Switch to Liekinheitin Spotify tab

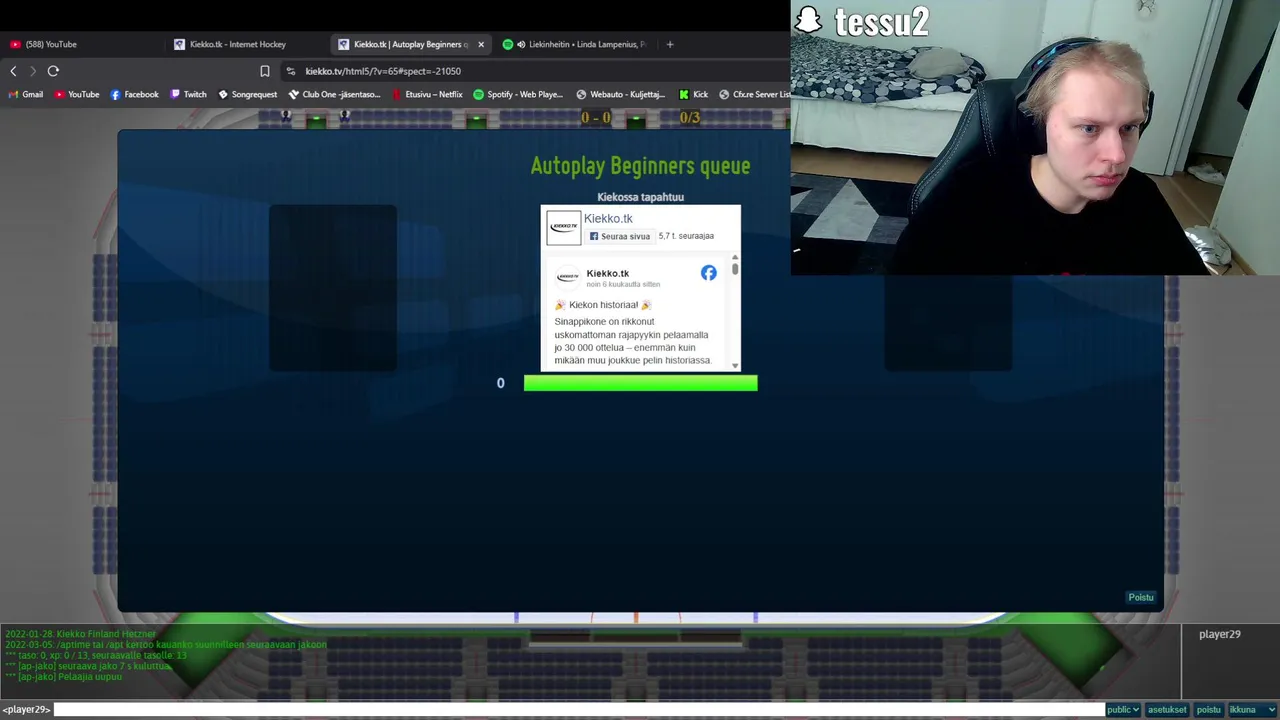click(x=575, y=44)
